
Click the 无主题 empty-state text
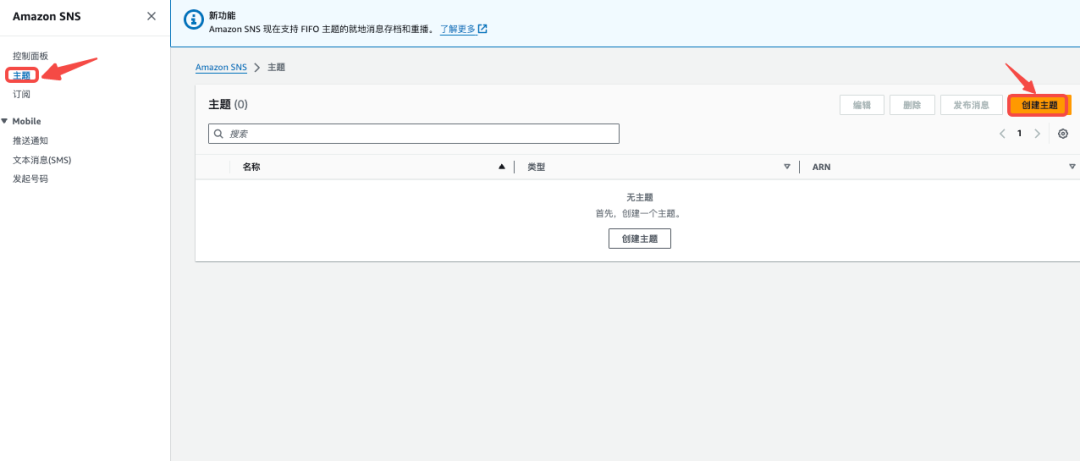[x=640, y=197]
